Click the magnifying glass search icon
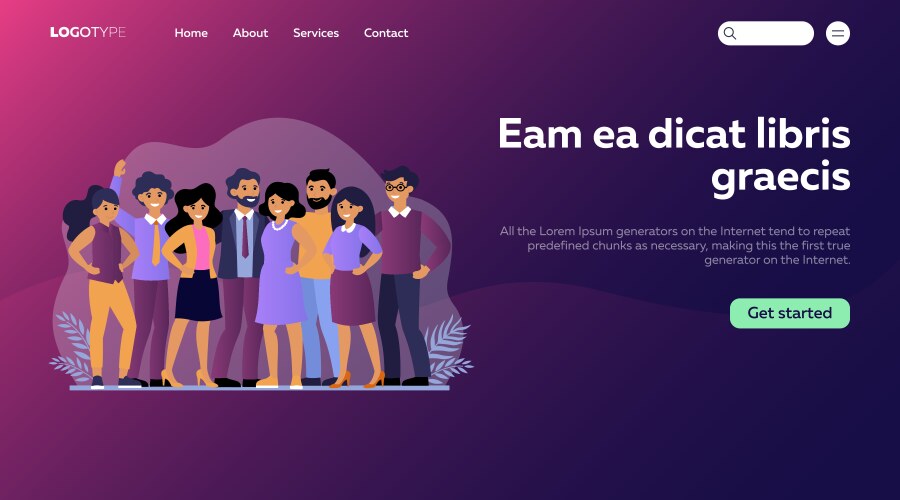 coord(730,33)
